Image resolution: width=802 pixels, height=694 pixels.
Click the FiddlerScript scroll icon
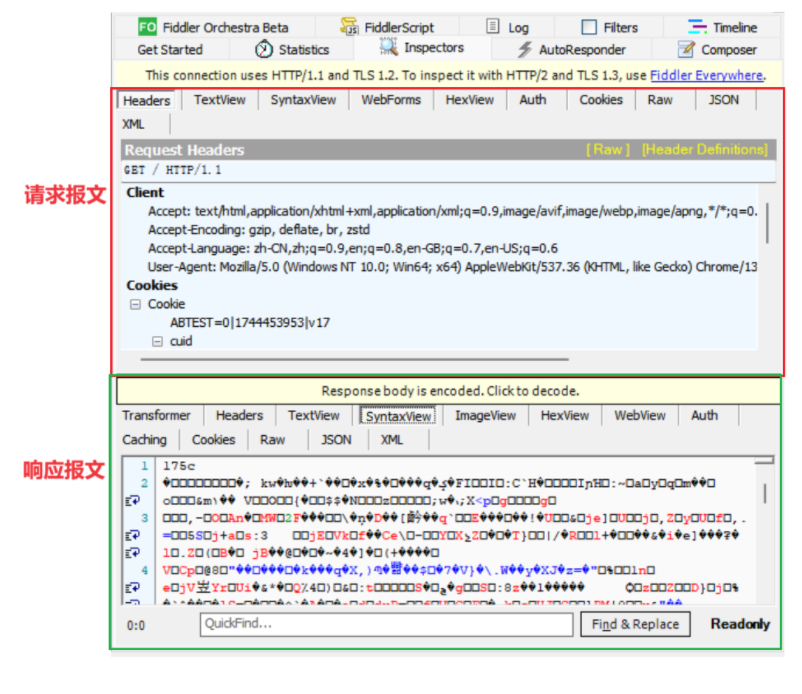[349, 27]
